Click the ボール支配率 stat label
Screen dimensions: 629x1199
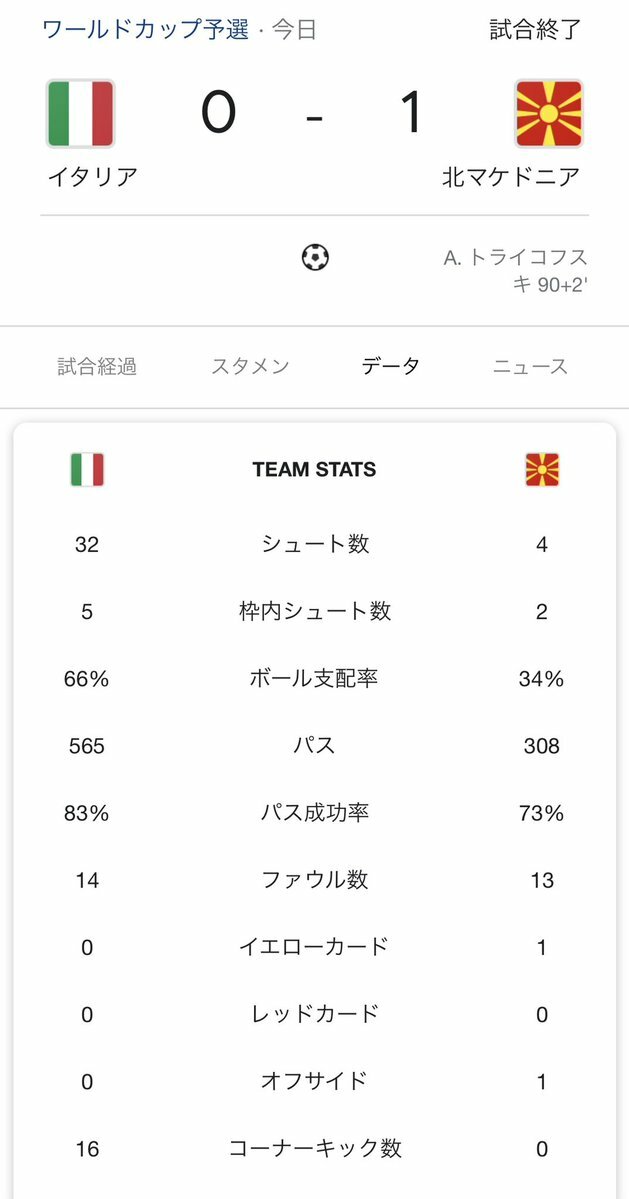click(314, 678)
